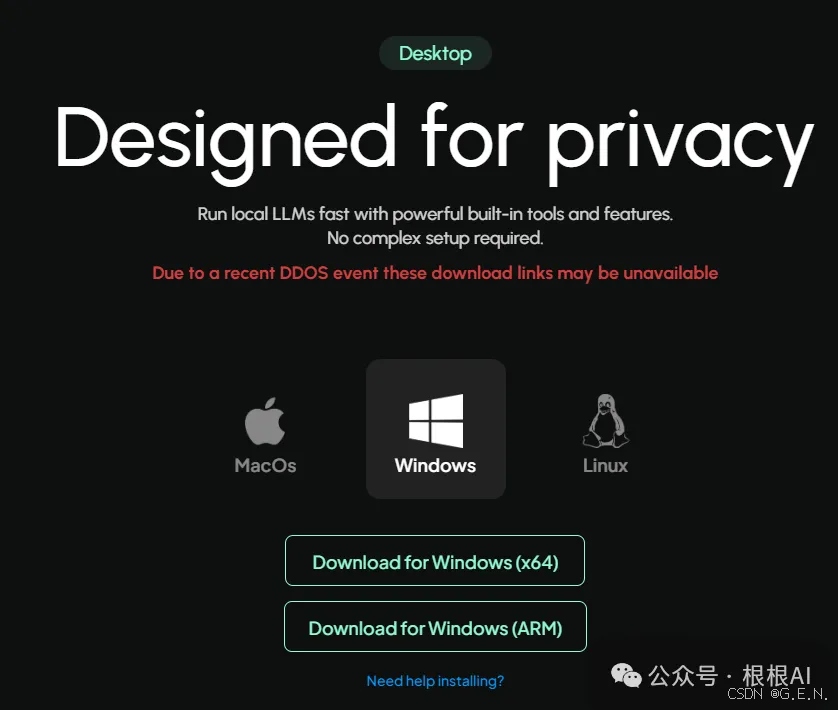838x710 pixels.
Task: Download for Windows (ARM)
Action: pyautogui.click(x=435, y=627)
